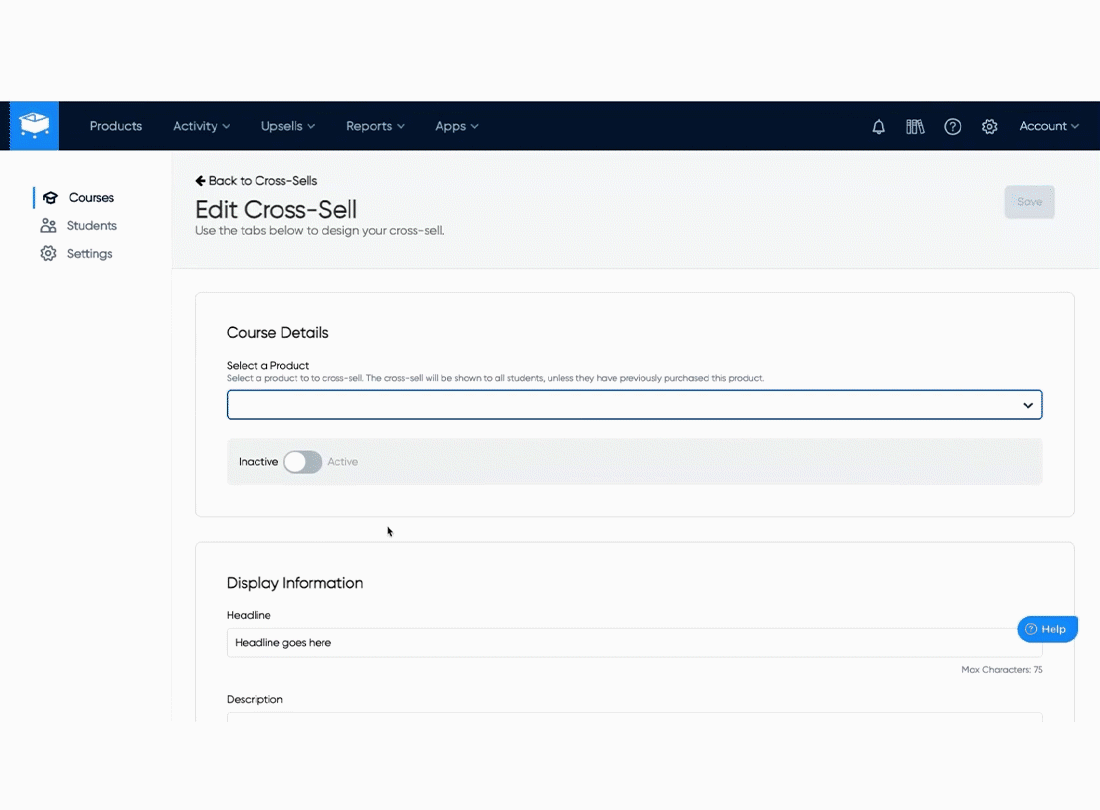Click the graduation cap home logo
The width and height of the screenshot is (1100, 810).
(x=34, y=126)
